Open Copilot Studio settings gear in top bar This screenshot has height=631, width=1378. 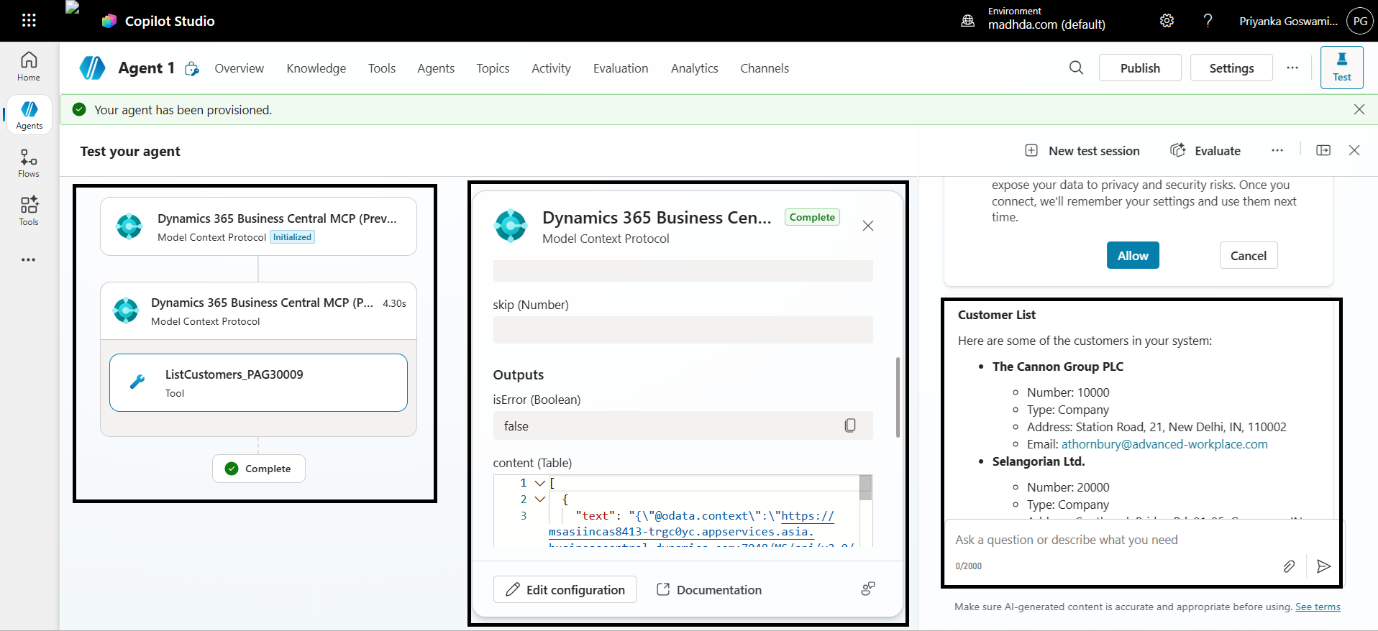click(x=1166, y=20)
